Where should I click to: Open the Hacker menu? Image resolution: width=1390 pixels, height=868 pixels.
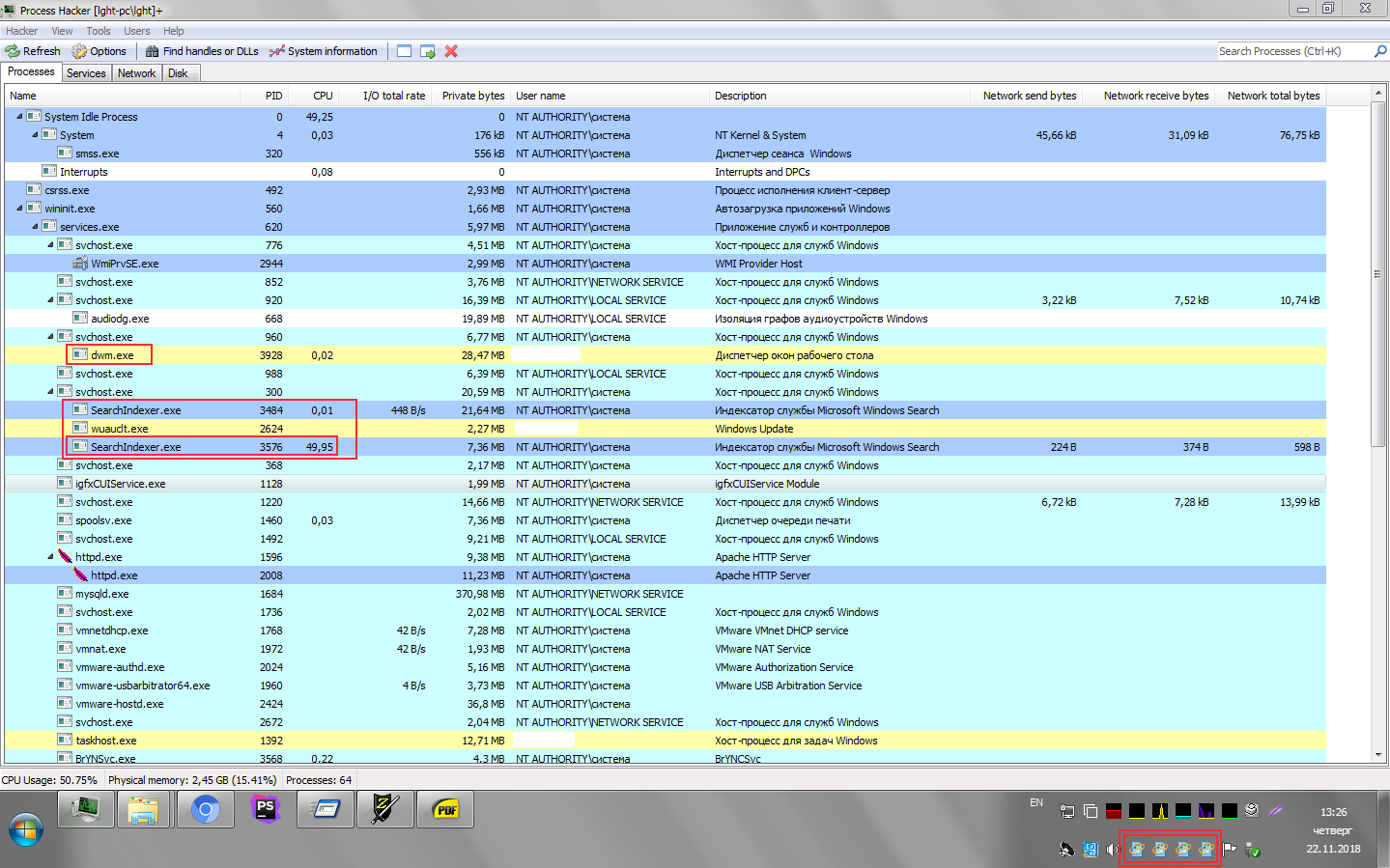21,31
